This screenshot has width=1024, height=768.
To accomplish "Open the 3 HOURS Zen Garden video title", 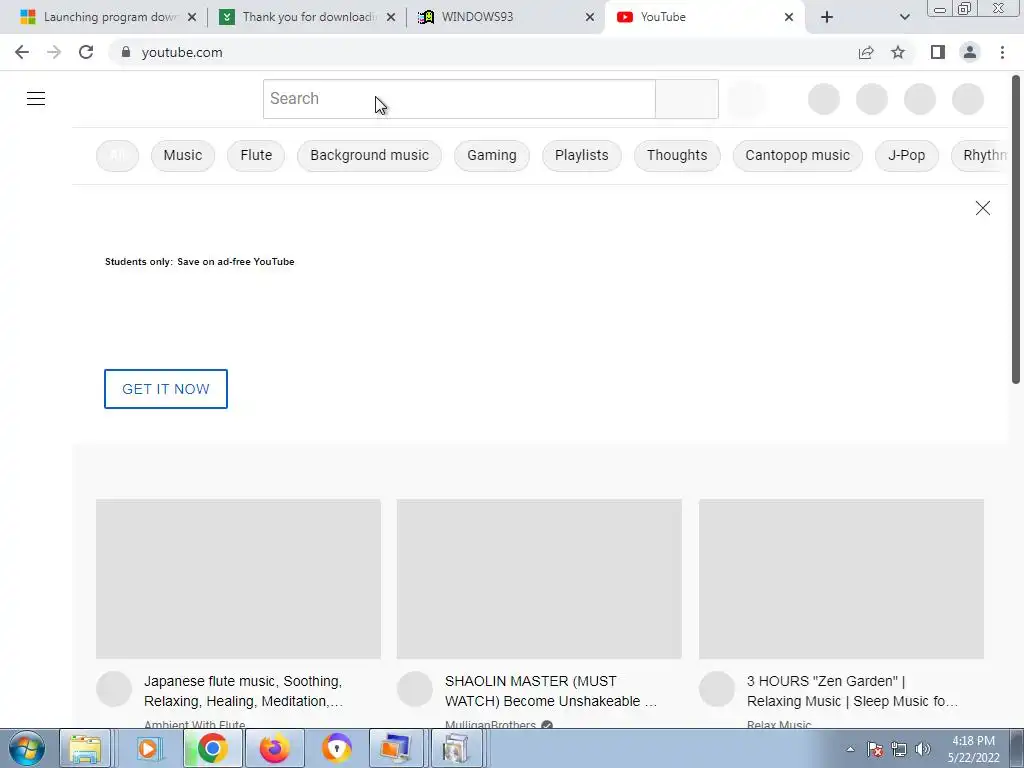I will click(853, 691).
